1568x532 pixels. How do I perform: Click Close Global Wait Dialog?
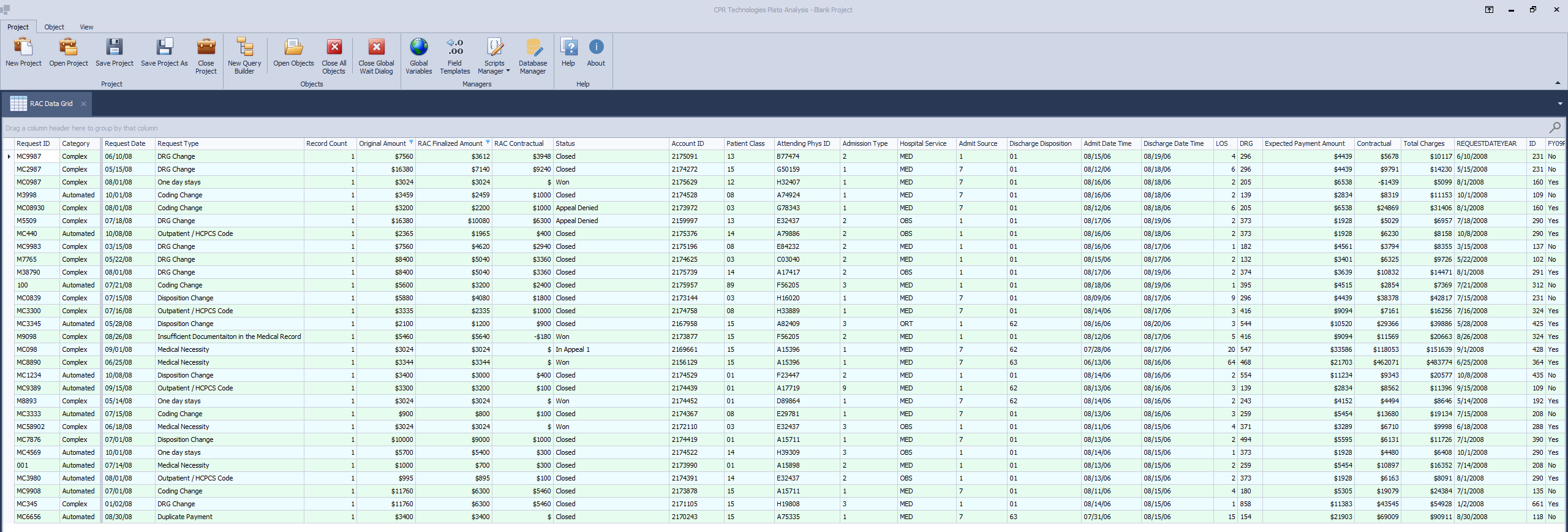click(376, 56)
